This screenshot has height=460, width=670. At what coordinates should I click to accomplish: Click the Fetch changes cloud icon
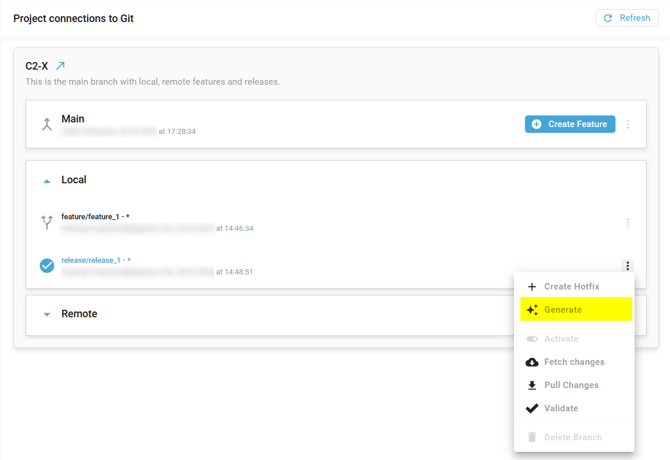click(x=532, y=362)
